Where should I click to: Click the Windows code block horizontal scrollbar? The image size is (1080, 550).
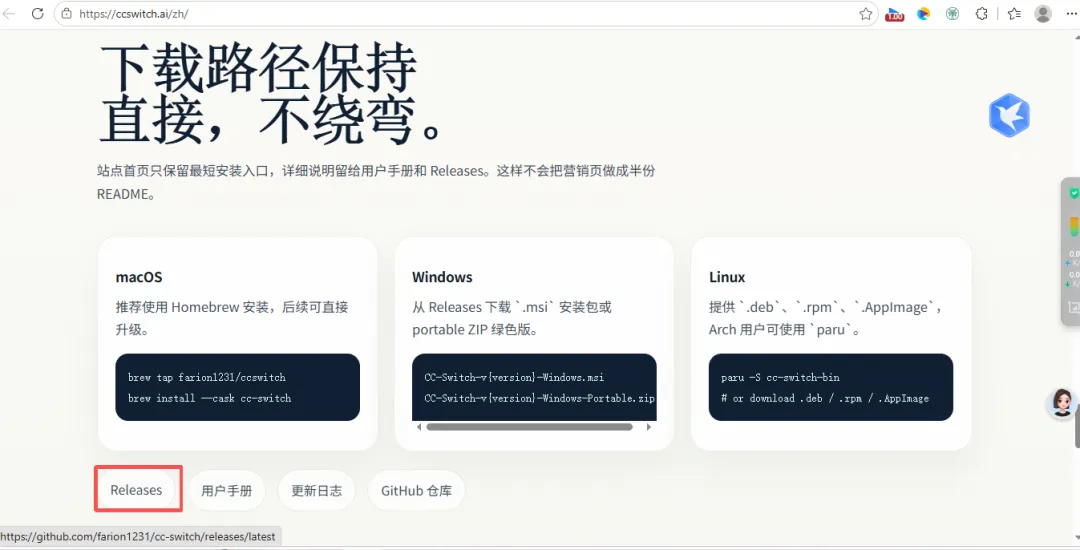[529, 427]
